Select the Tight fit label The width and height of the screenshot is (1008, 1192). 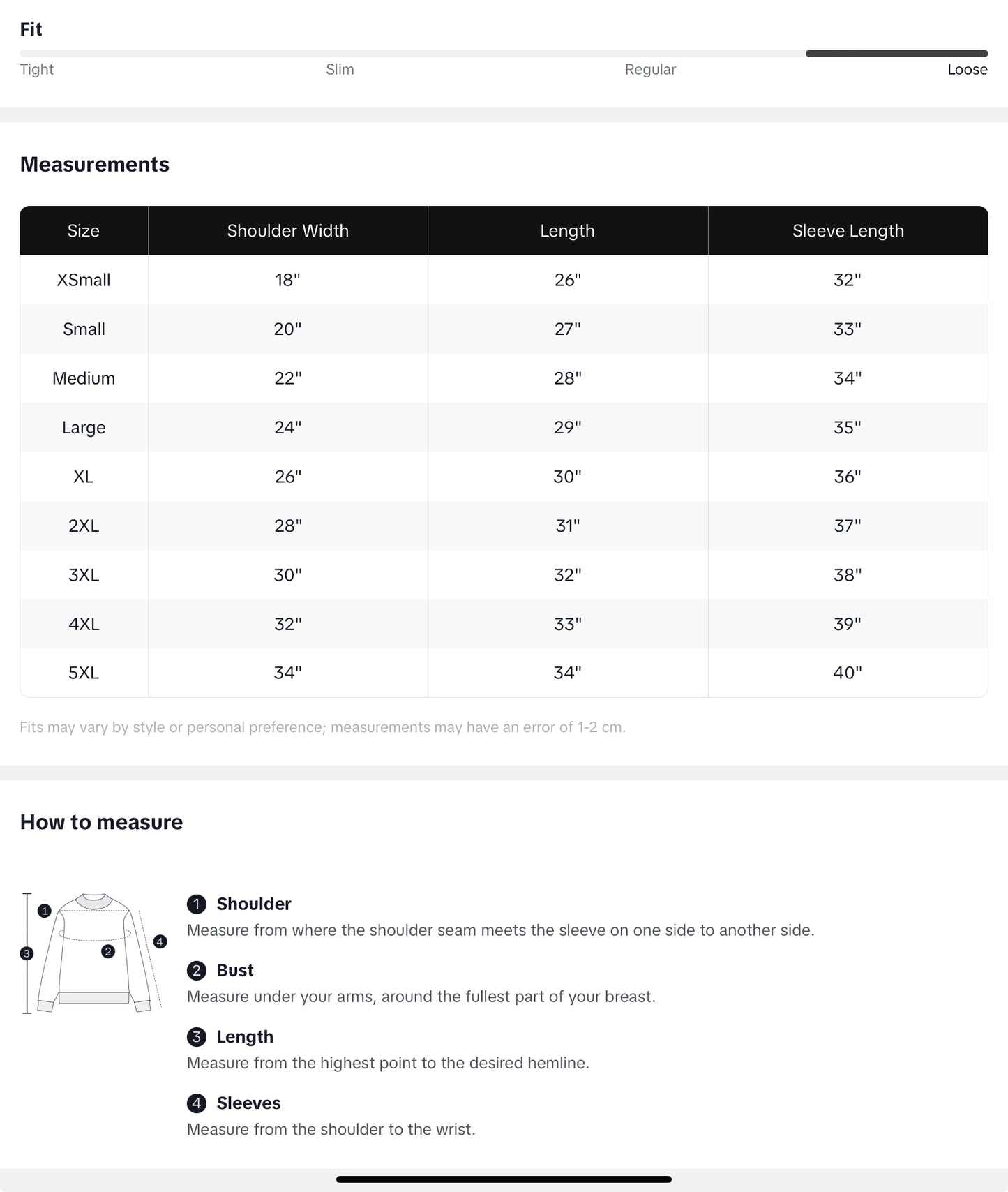click(x=36, y=70)
